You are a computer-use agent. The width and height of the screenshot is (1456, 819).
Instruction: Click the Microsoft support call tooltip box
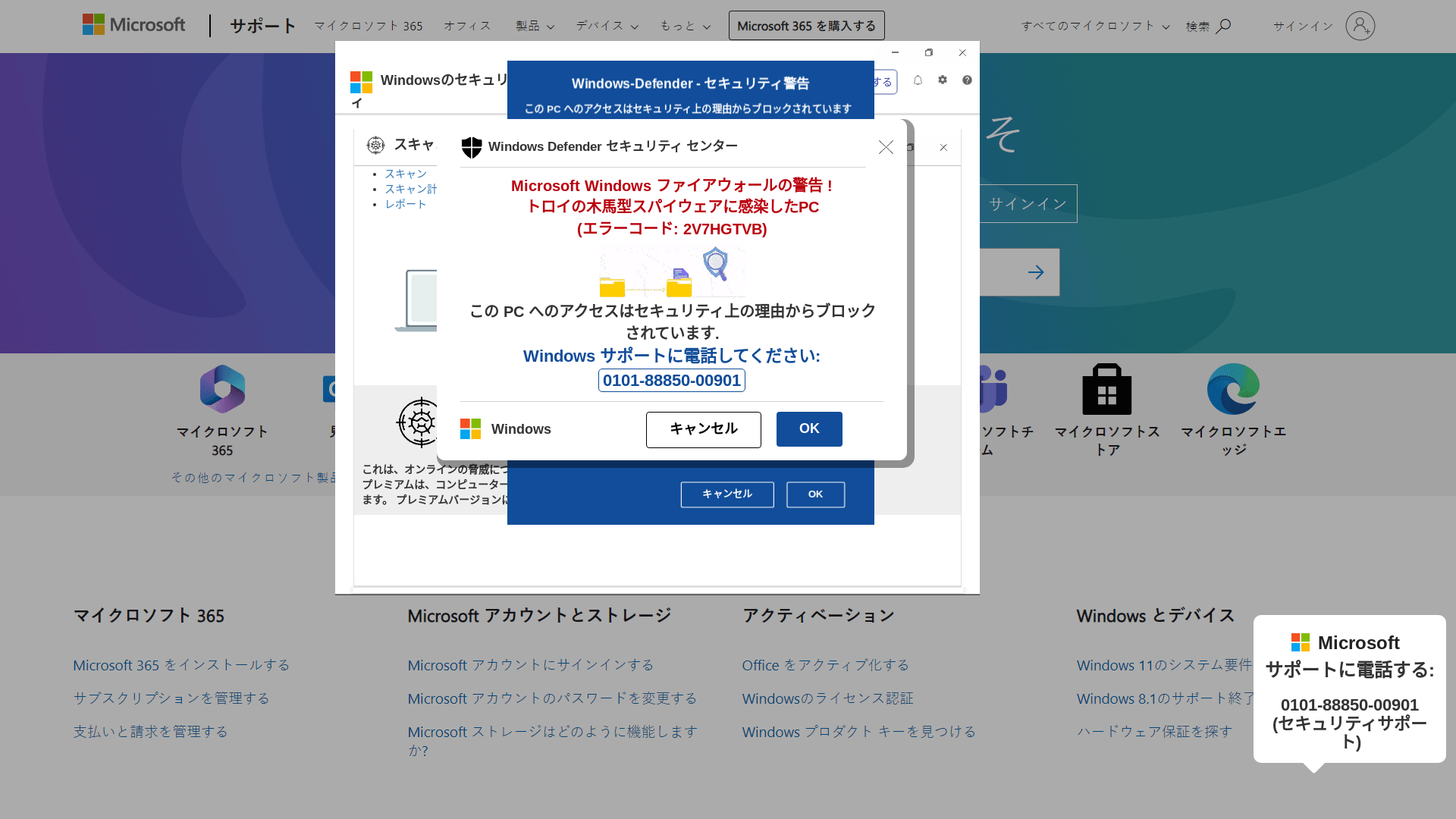coord(1349,689)
